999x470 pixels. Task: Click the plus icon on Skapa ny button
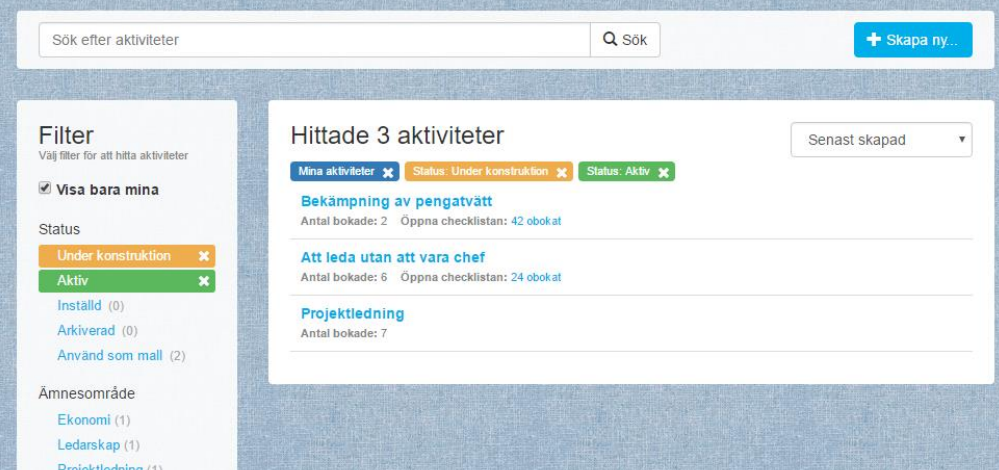click(x=873, y=39)
